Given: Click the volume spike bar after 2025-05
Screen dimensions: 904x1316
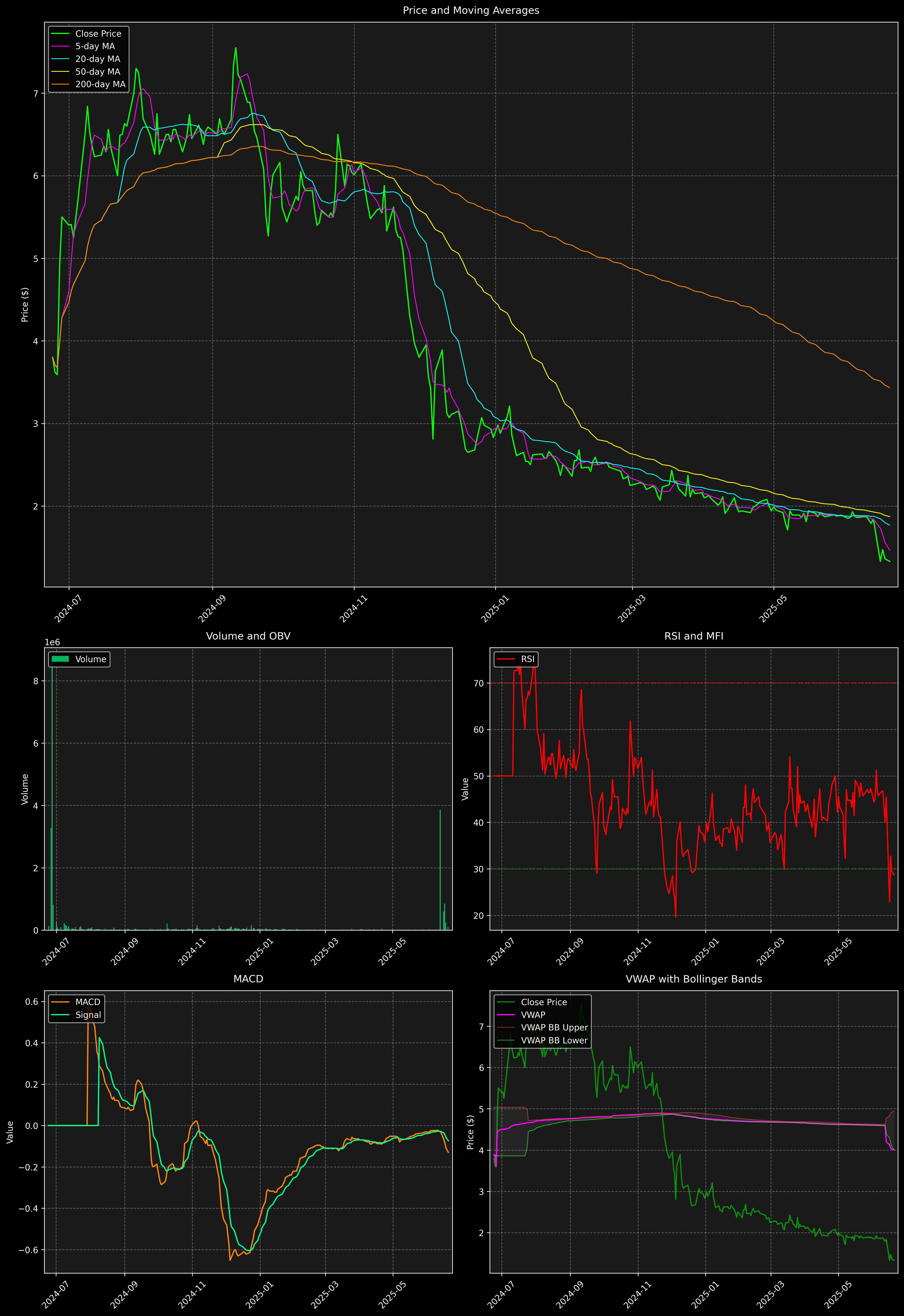Looking at the screenshot, I should (x=440, y=870).
